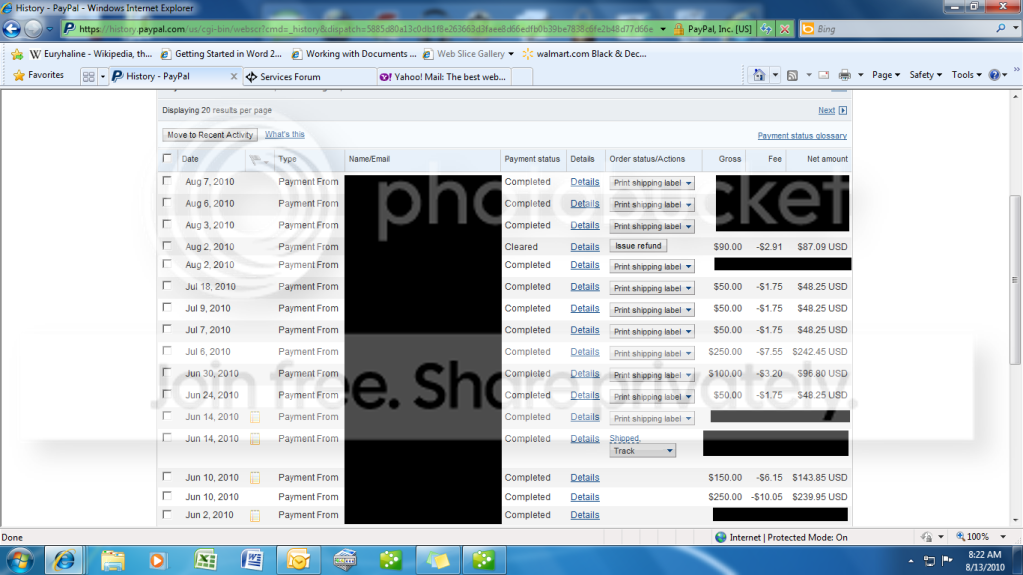Click the vertical scrollbar thumb
The image size is (1023, 575).
(x=1015, y=279)
